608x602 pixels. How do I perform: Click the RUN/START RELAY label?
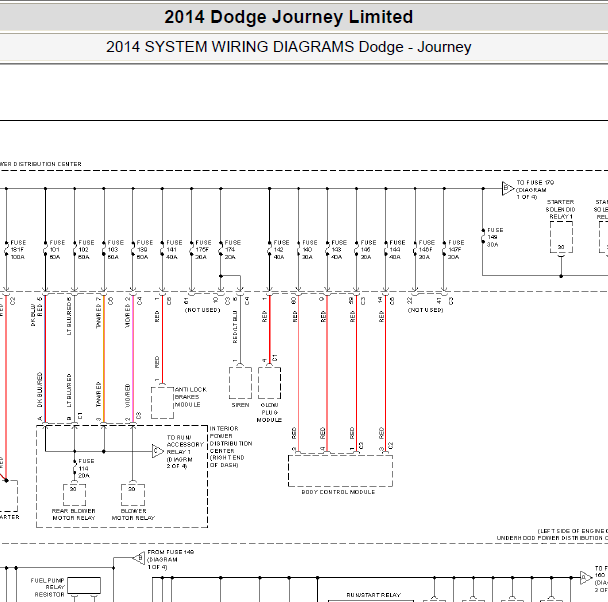[373, 595]
